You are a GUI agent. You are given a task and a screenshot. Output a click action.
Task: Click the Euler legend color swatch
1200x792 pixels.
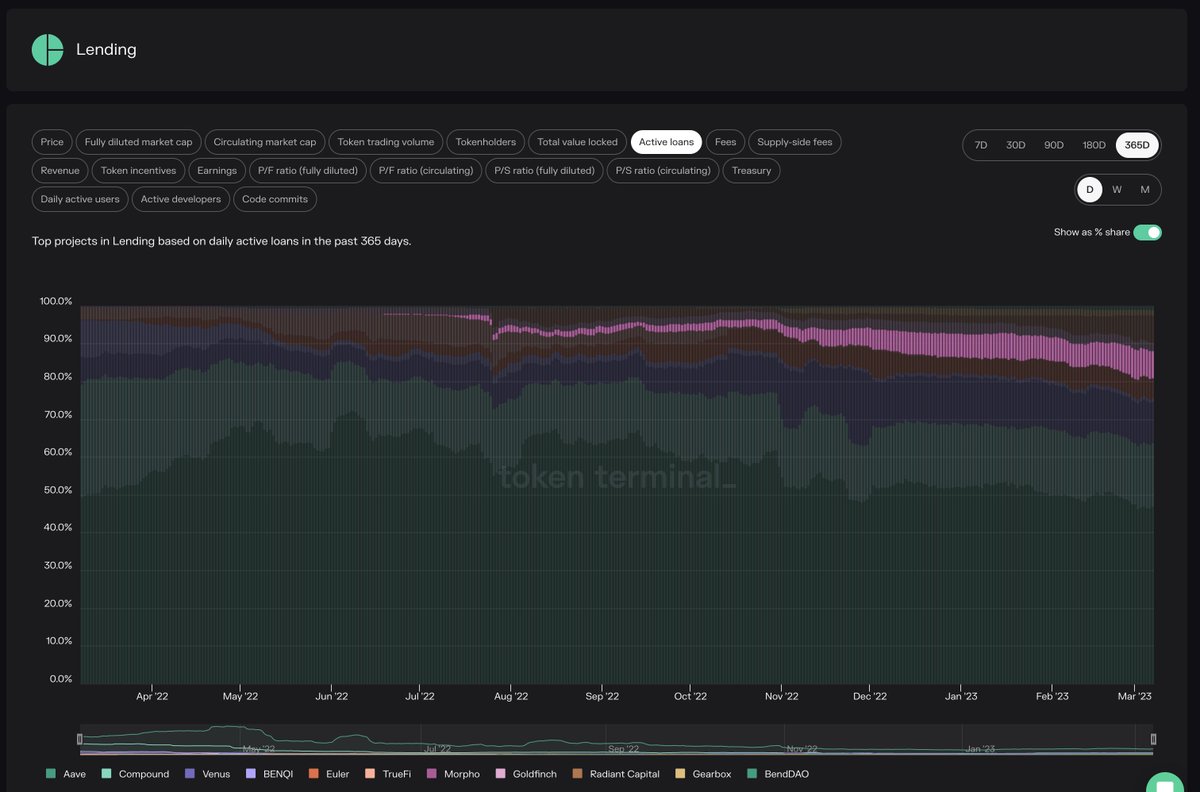coord(313,773)
